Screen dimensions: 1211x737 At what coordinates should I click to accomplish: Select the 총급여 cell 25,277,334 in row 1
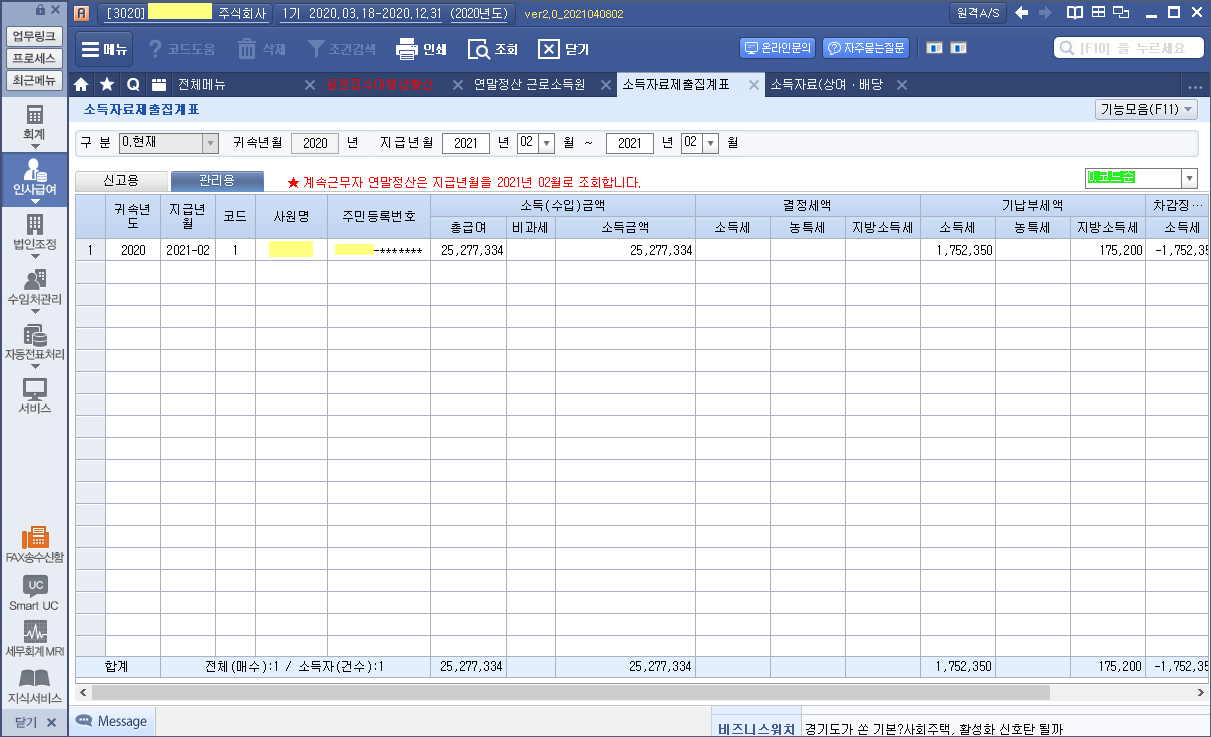tap(468, 250)
